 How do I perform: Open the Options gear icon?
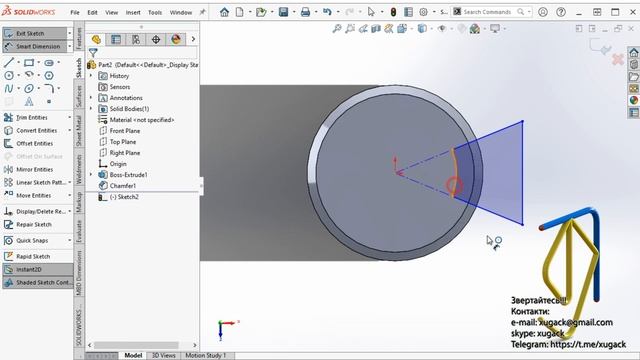(424, 12)
